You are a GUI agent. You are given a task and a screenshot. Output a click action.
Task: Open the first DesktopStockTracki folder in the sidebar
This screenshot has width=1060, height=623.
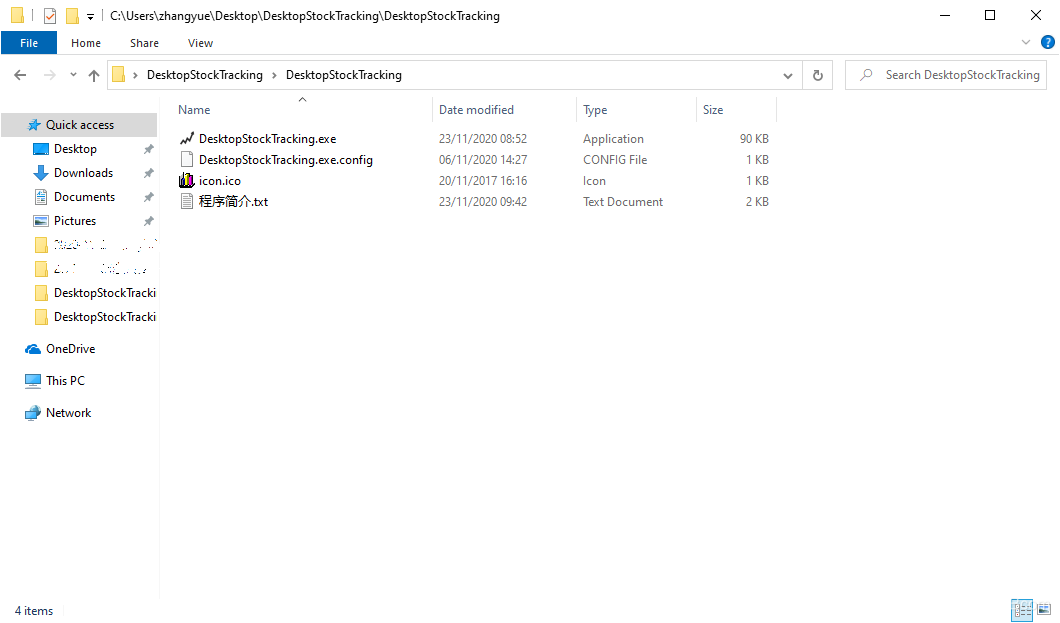point(105,293)
